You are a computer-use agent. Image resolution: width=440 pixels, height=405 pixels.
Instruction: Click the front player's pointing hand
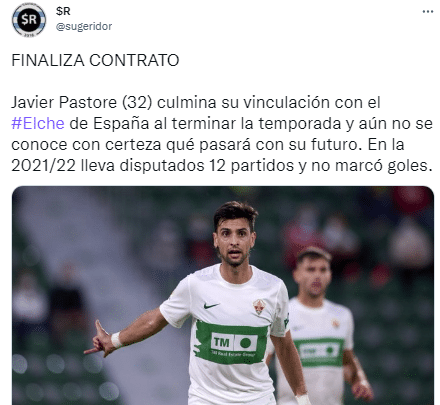click(x=99, y=339)
